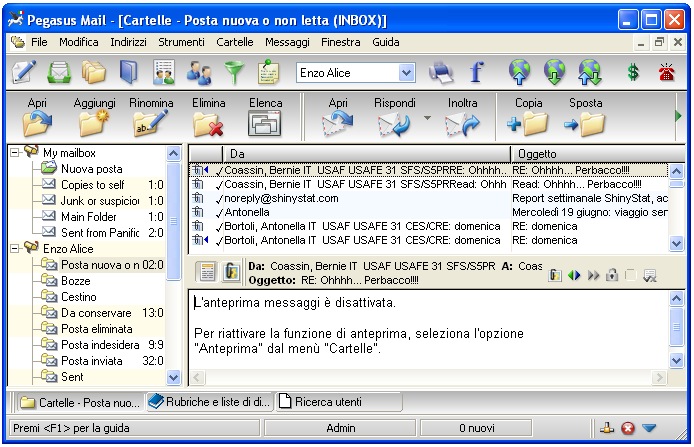Compose a new message with pencil icon
Viewport: 694px width, 447px height.
point(24,72)
